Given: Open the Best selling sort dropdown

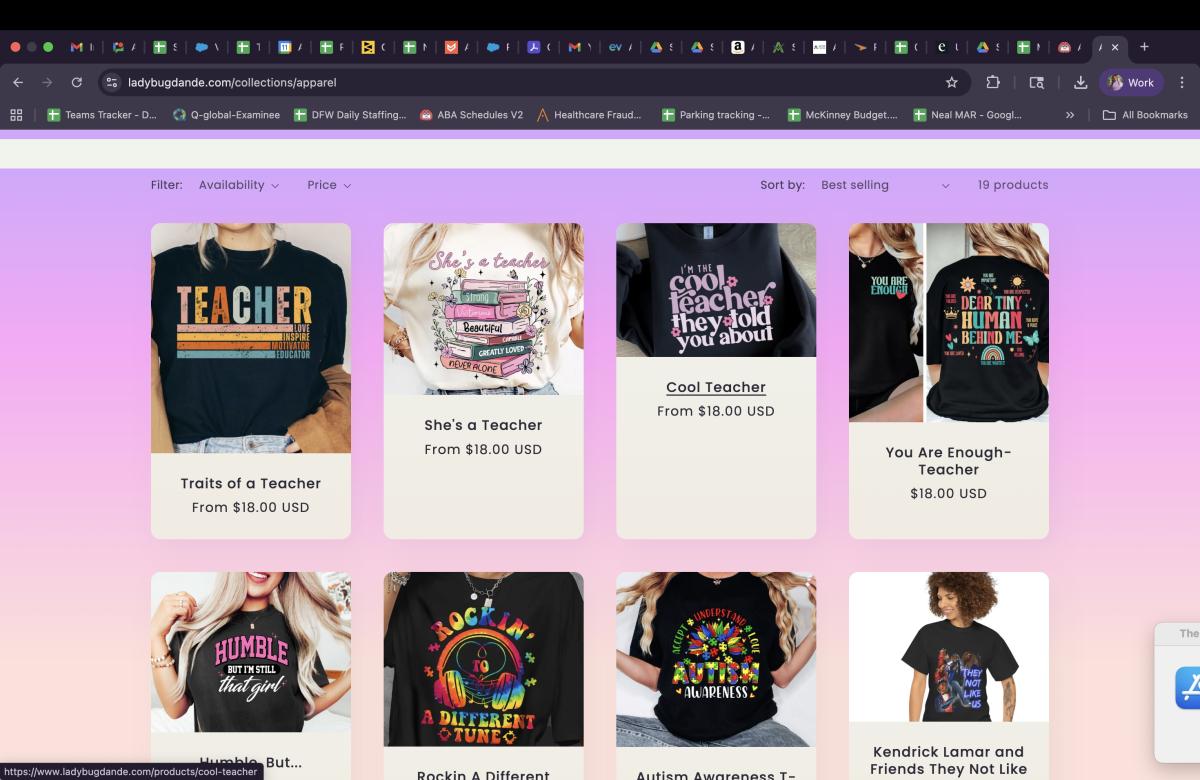Looking at the screenshot, I should point(884,185).
